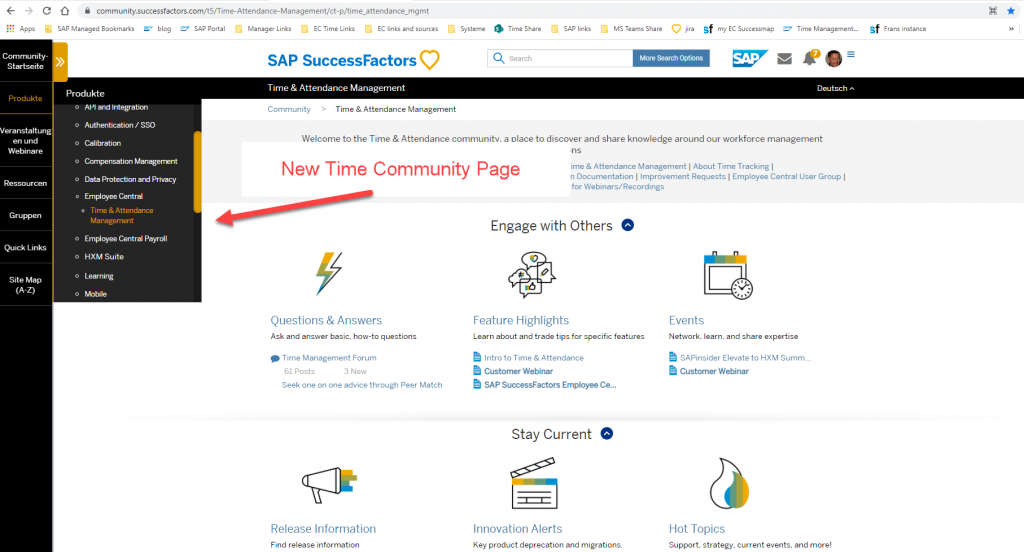Screen dimensions: 1024x552
Task: Open messages envelope icon
Action: [x=784, y=59]
